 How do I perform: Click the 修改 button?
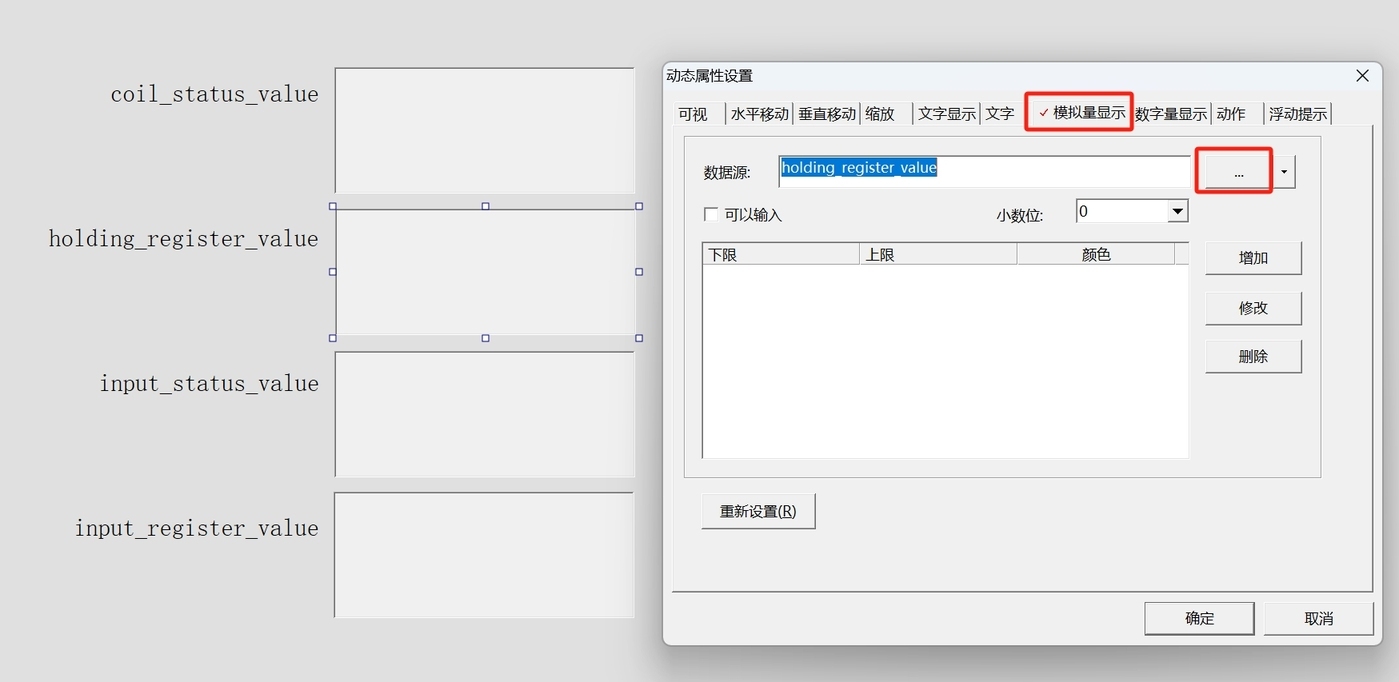(1253, 308)
